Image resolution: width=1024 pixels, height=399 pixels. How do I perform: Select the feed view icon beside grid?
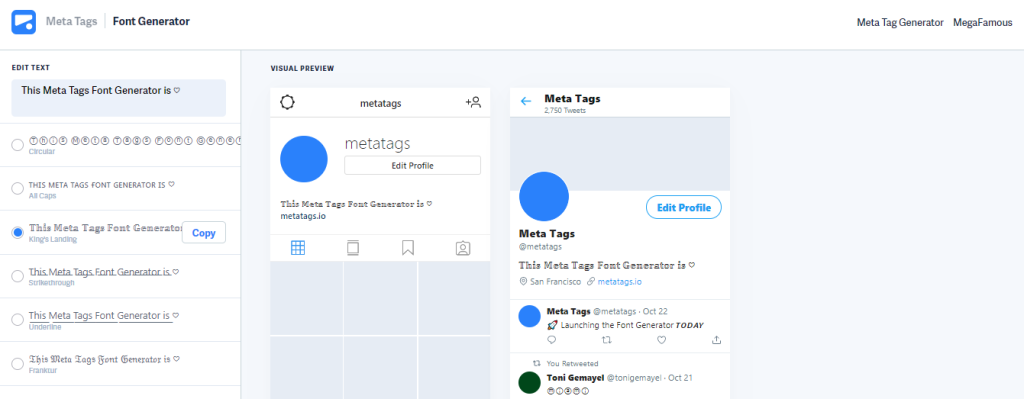353,248
